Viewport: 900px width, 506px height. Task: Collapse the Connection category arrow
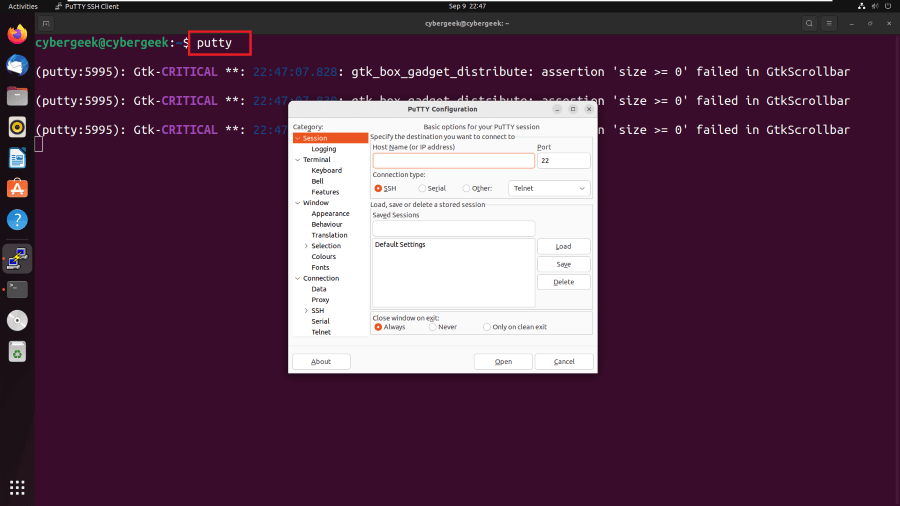[x=297, y=278]
